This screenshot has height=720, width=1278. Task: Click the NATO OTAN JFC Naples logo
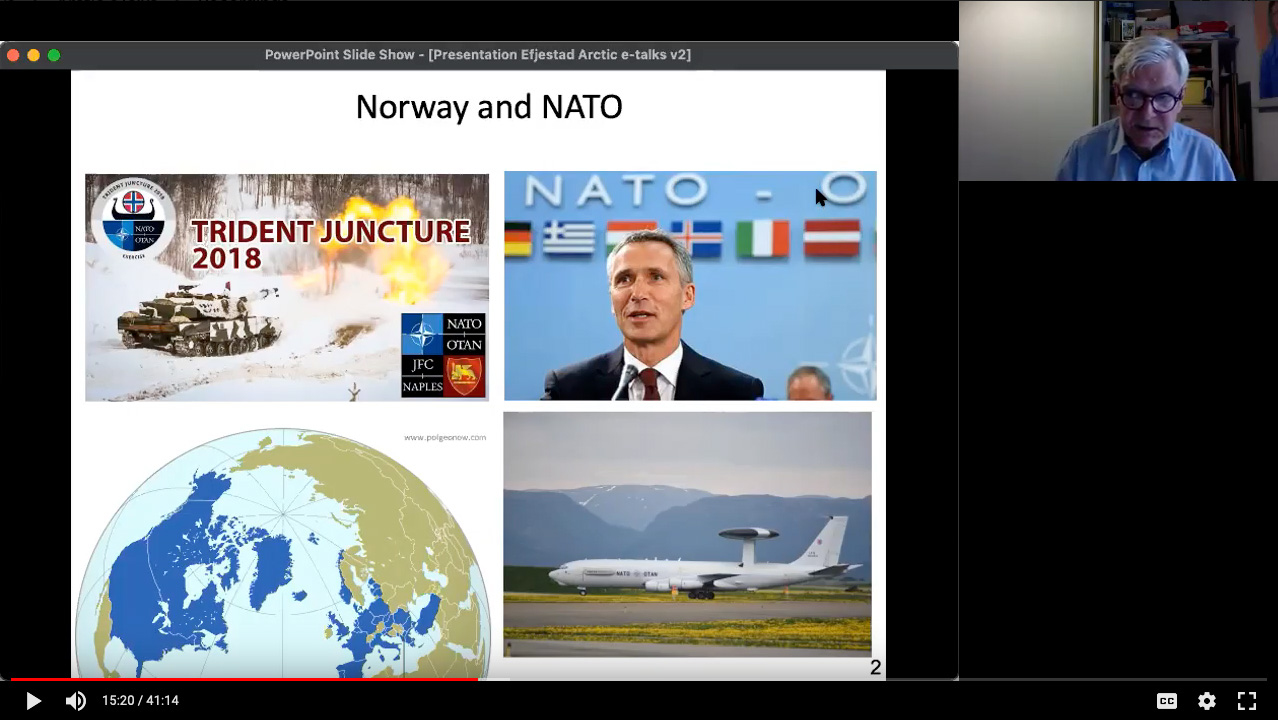443,355
